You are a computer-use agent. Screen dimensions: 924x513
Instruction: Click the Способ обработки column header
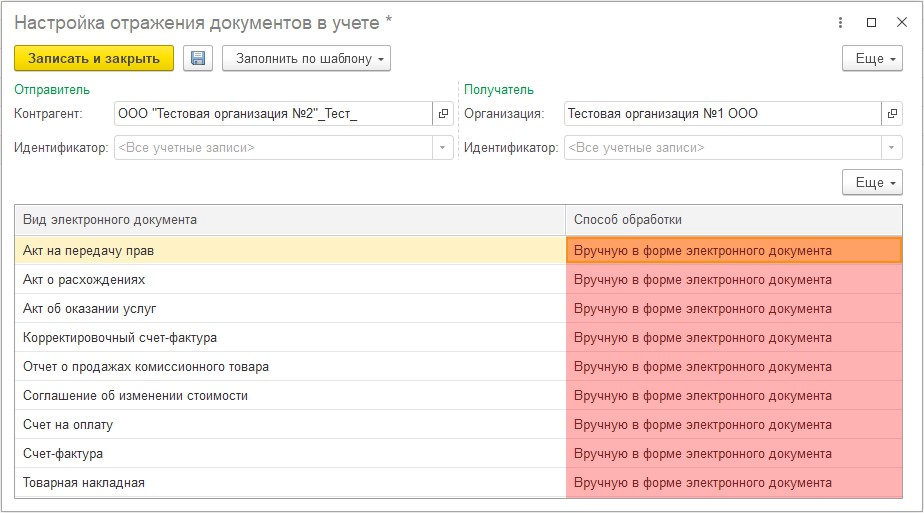733,220
